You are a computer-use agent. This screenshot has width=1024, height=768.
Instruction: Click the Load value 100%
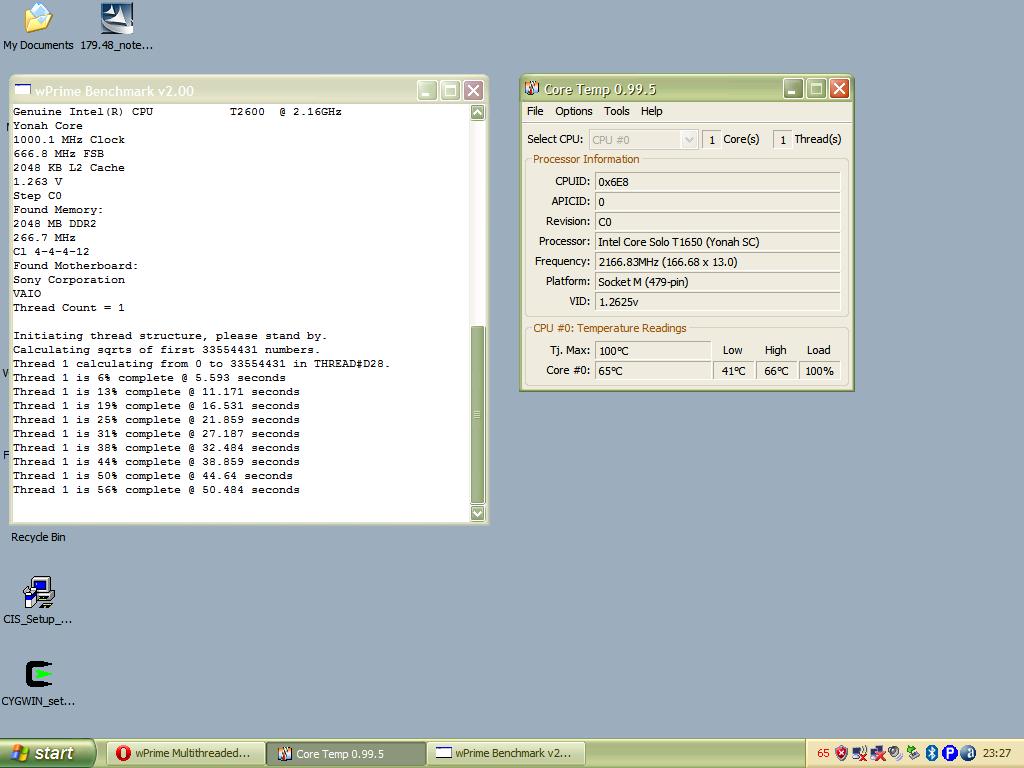(819, 371)
